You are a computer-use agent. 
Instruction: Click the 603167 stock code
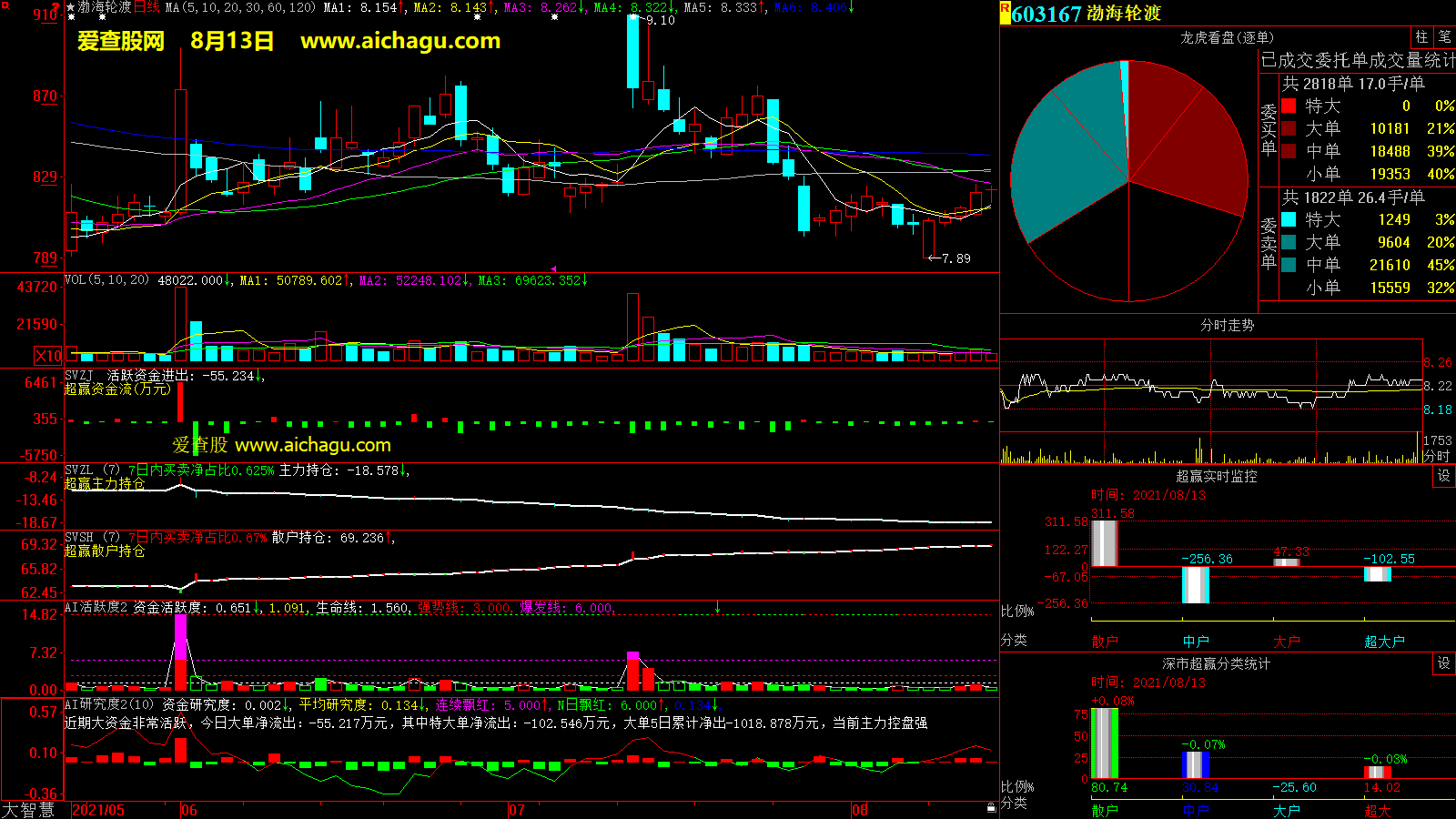(1046, 14)
